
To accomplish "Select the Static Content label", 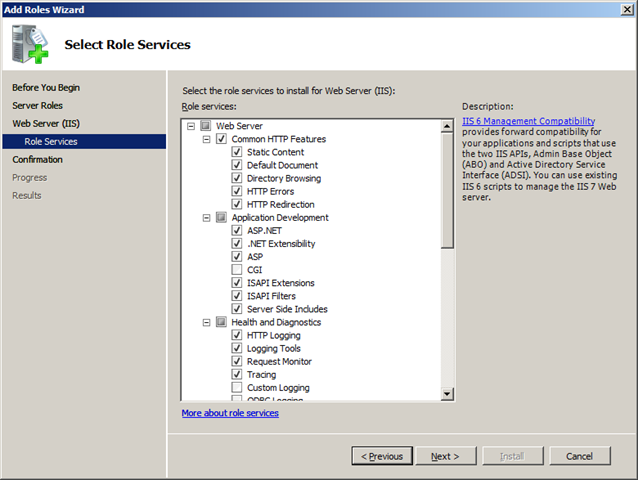I will 275,152.
